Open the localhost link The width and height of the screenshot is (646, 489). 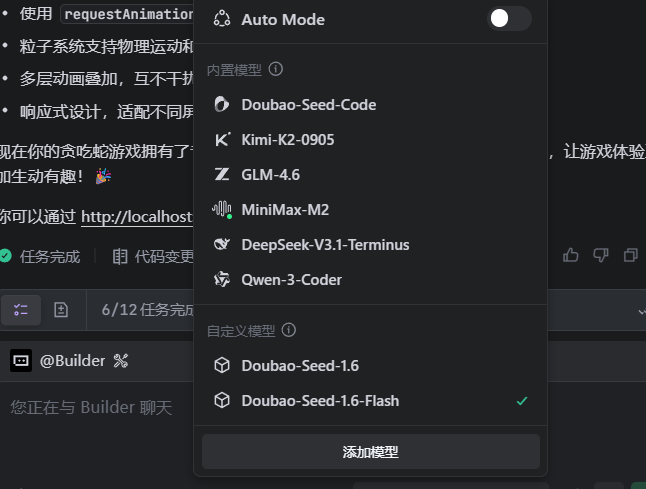tap(136, 217)
